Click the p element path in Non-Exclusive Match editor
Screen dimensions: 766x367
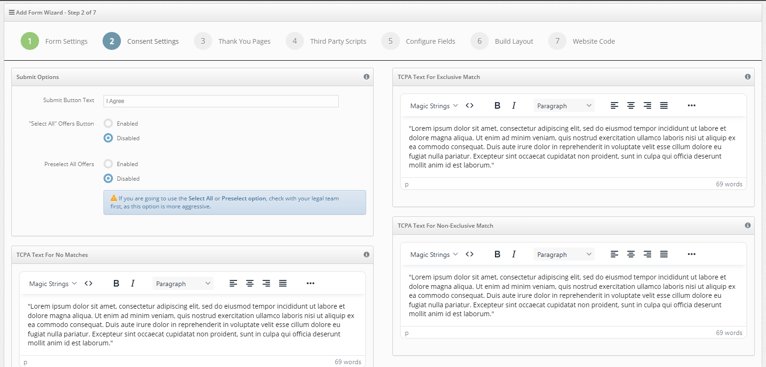(x=406, y=333)
